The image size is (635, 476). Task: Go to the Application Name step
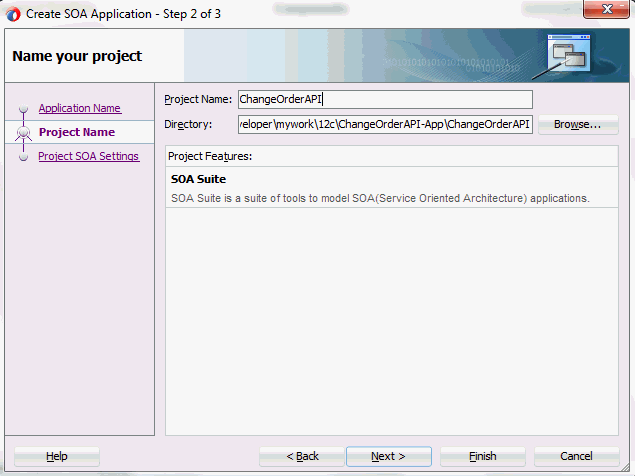point(80,108)
